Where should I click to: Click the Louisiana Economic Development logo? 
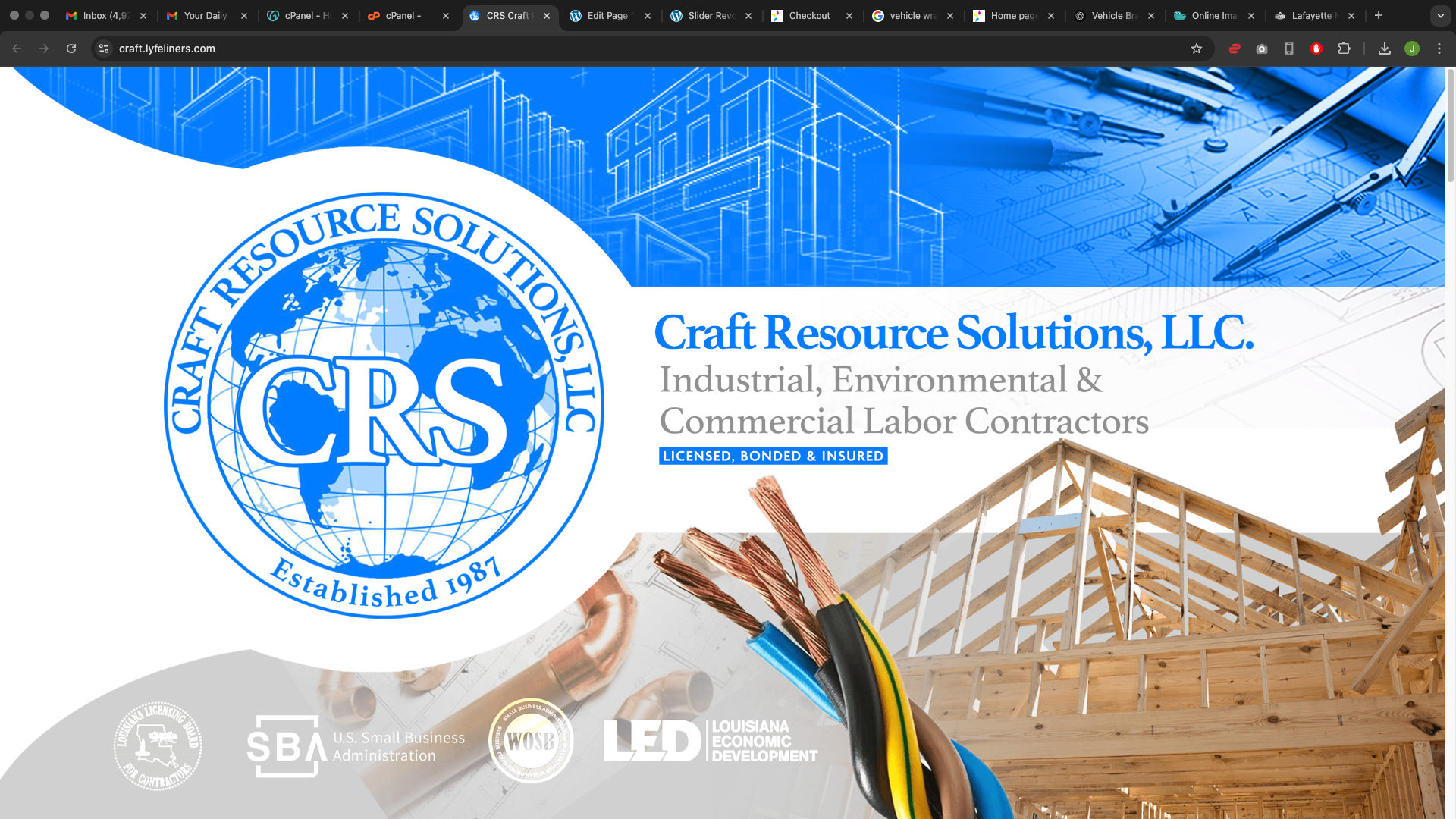(711, 741)
